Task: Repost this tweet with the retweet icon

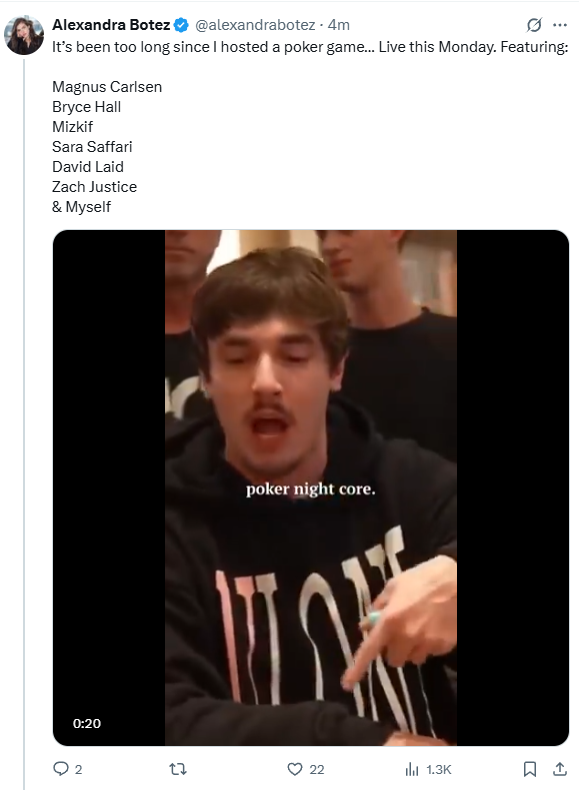Action: pyautogui.click(x=177, y=769)
